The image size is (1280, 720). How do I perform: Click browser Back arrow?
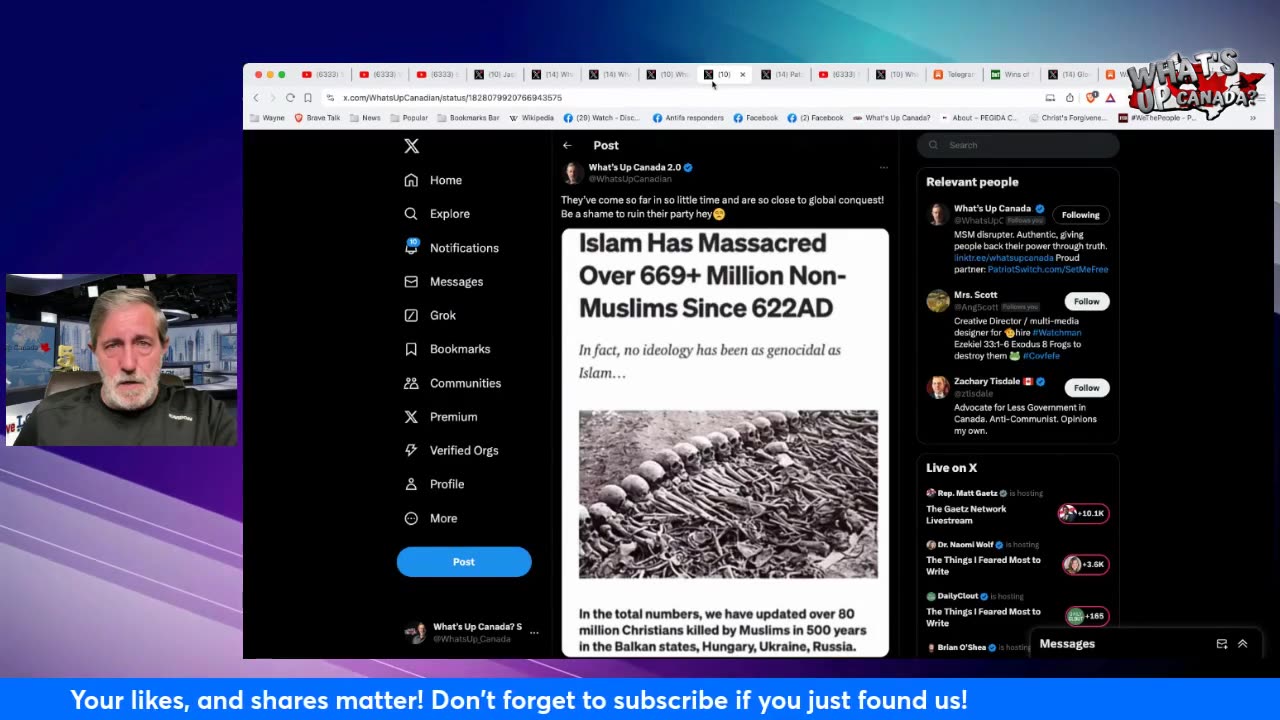pyautogui.click(x=256, y=98)
